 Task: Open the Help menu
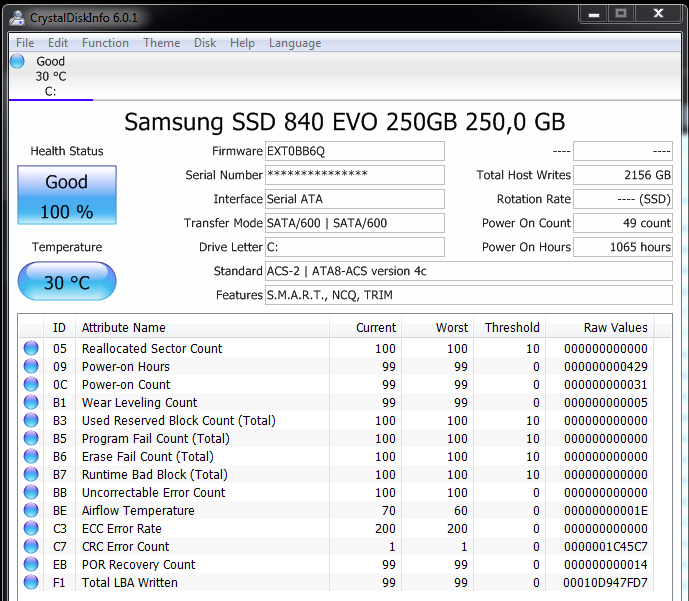pos(242,43)
